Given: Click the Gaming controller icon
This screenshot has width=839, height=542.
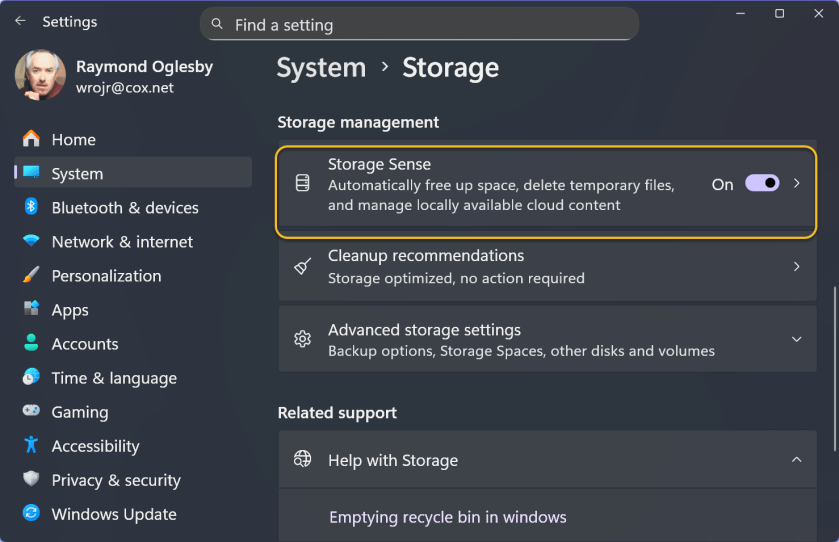Looking at the screenshot, I should point(31,411).
